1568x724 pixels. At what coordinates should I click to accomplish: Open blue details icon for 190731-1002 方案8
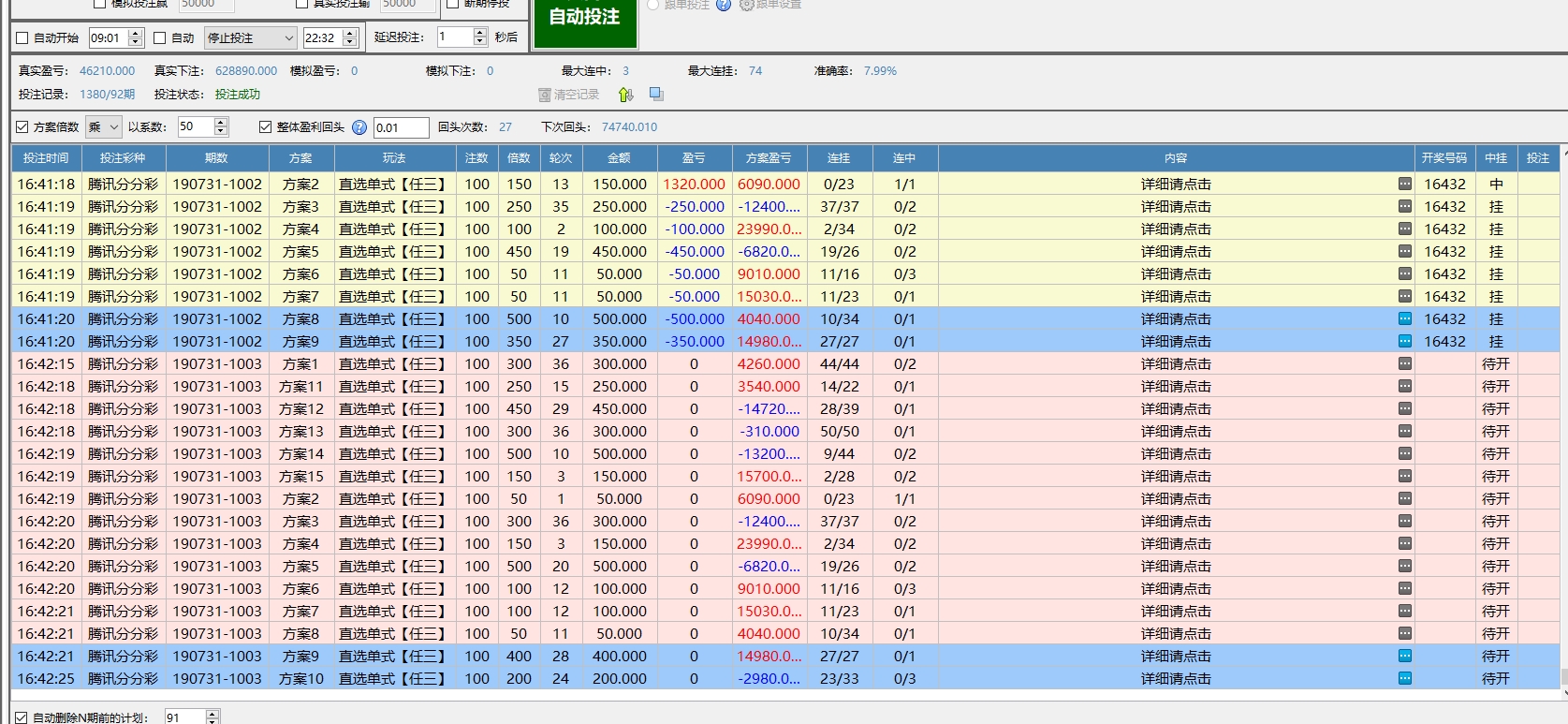pyautogui.click(x=1404, y=318)
